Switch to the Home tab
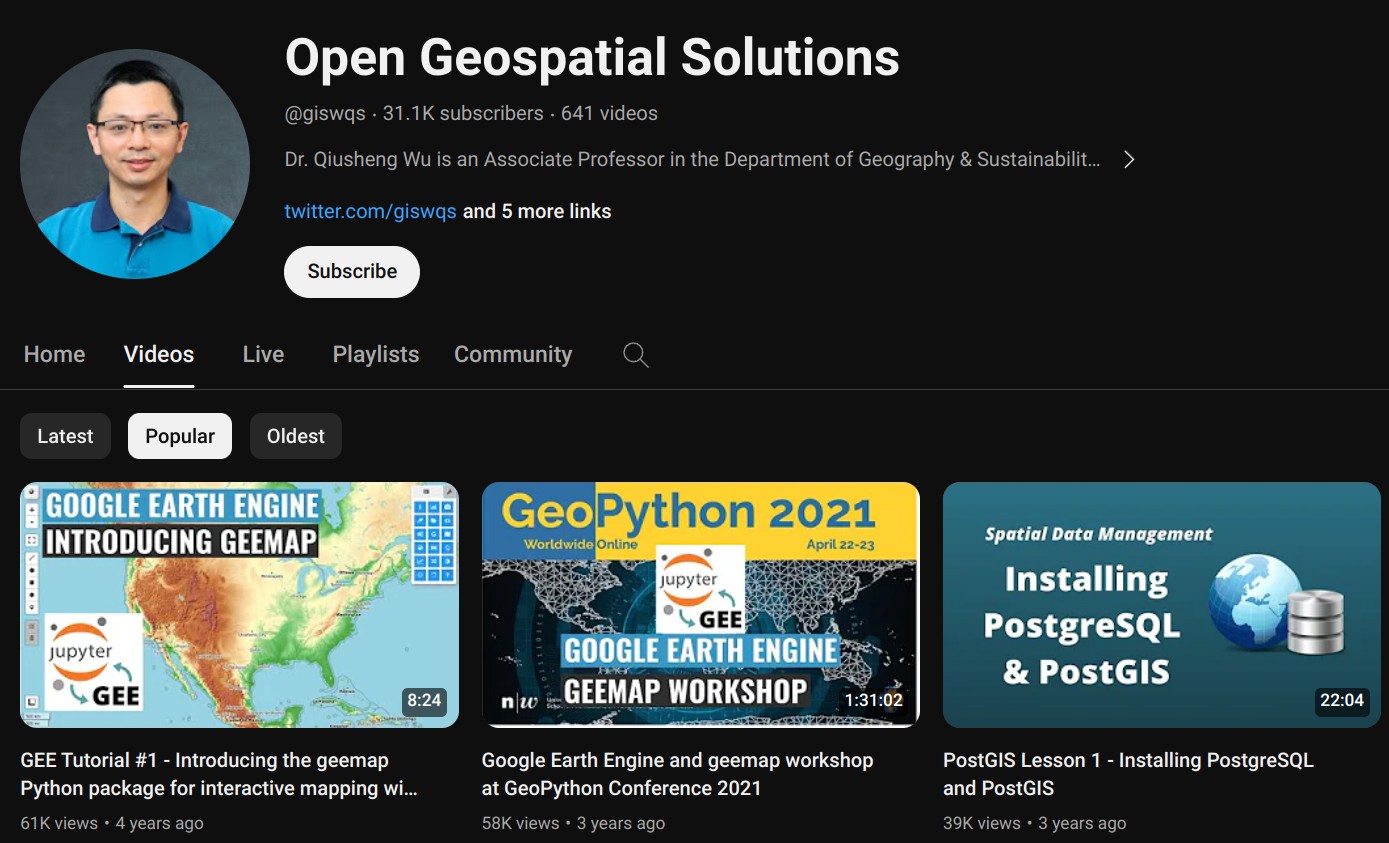The height and width of the screenshot is (843, 1389). pos(55,354)
